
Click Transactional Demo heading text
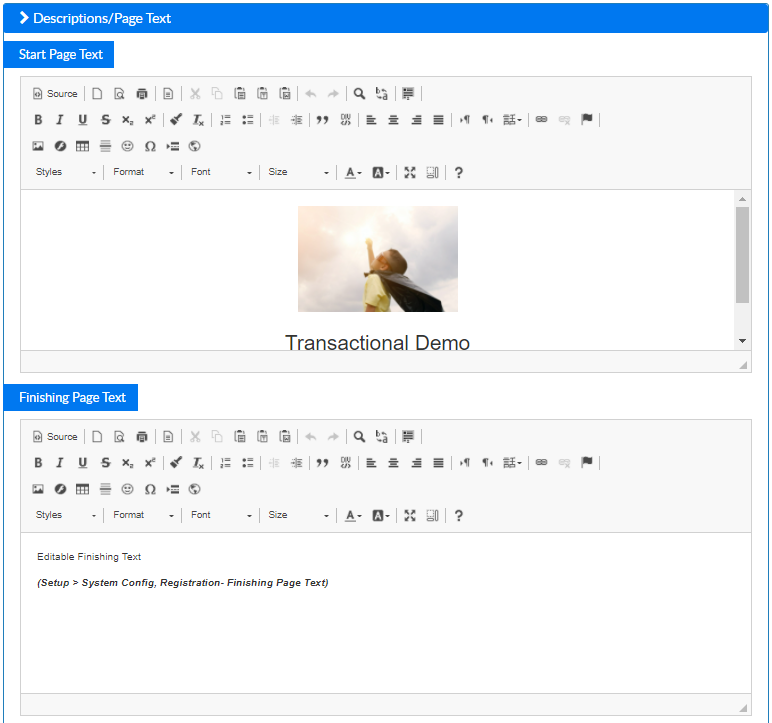378,342
